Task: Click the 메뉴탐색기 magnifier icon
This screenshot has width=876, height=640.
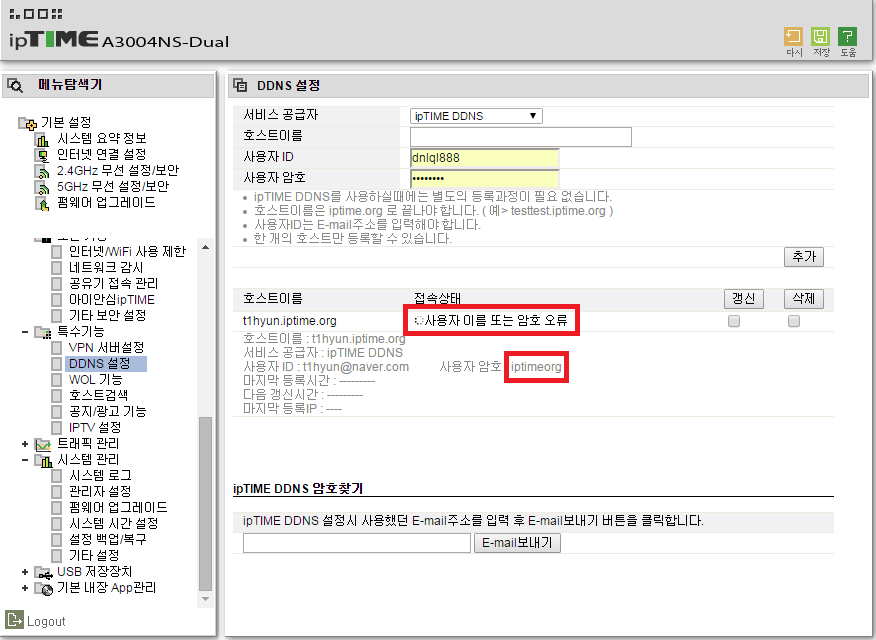Action: tap(15, 85)
